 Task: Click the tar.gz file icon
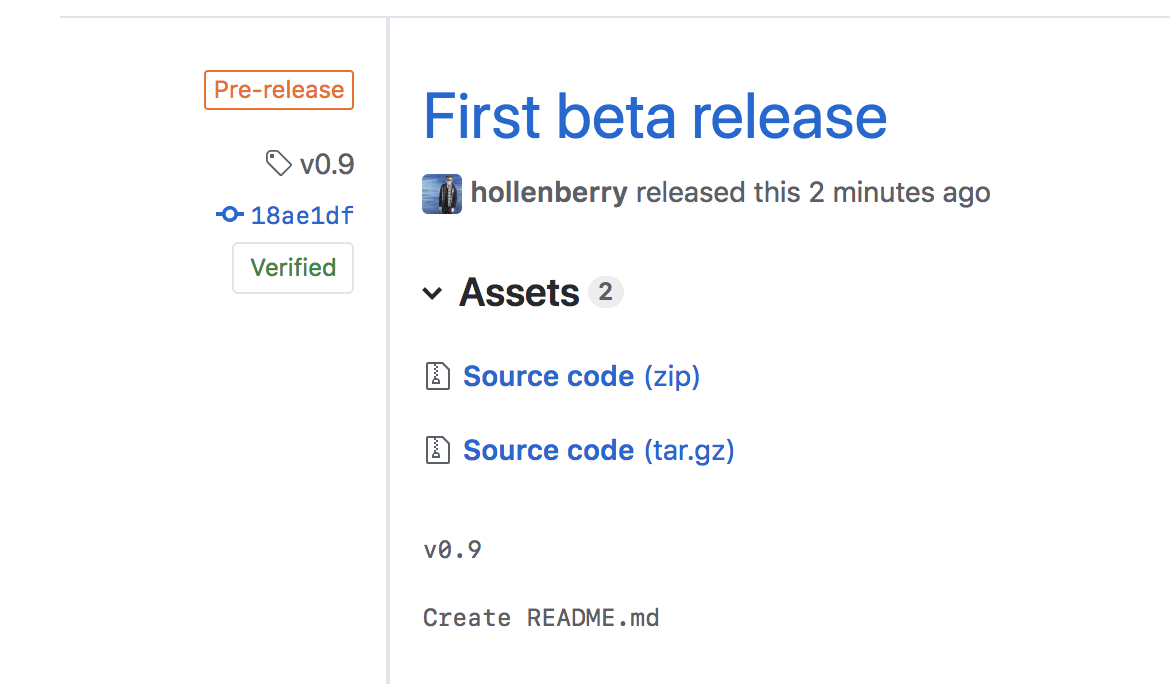tap(438, 450)
